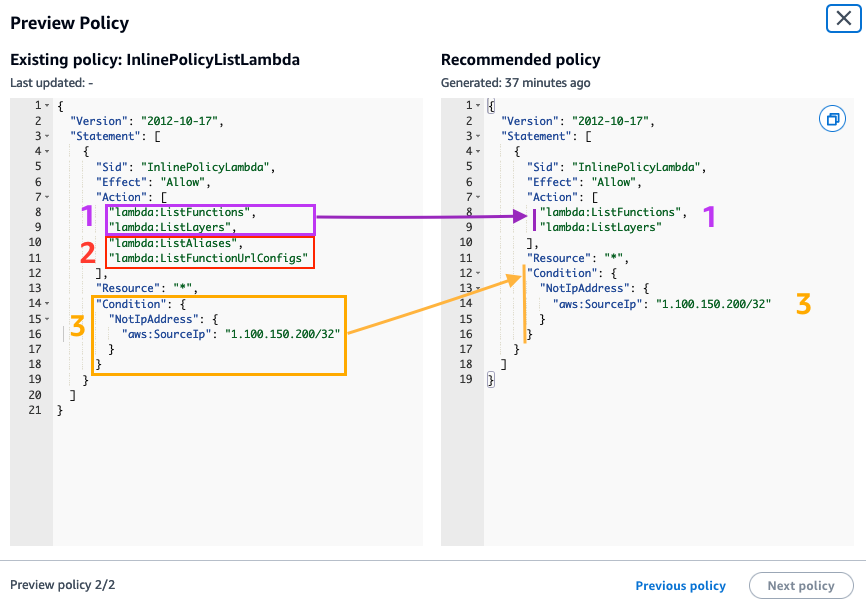This screenshot has height=605, width=866.
Task: Collapse line 1 of the recommended policy
Action: [x=478, y=104]
